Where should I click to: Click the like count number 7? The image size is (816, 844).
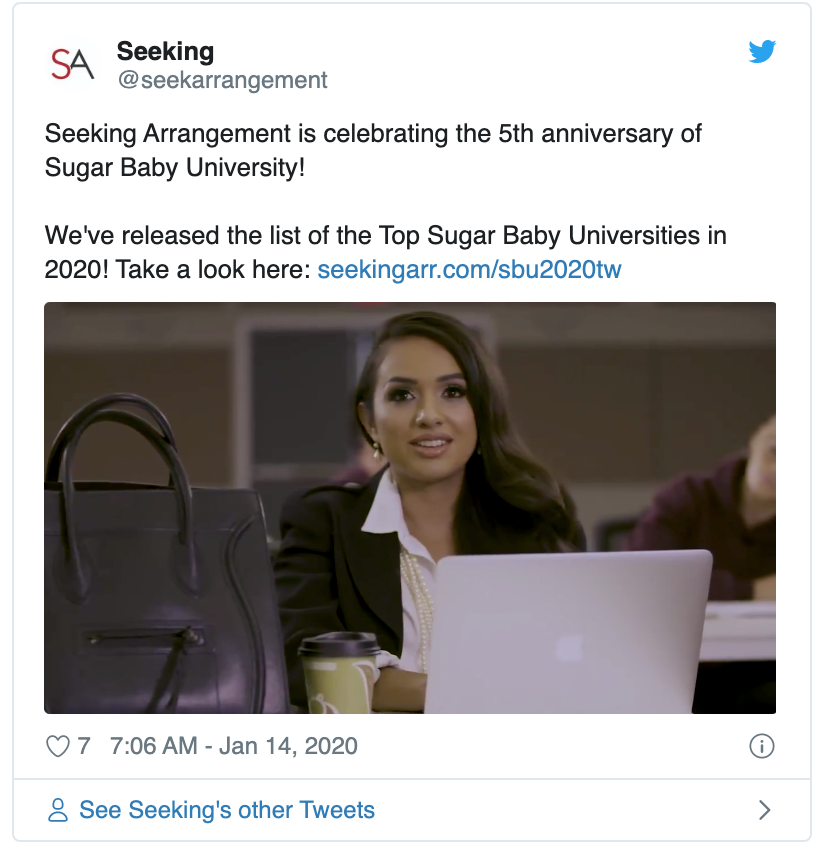coord(83,746)
